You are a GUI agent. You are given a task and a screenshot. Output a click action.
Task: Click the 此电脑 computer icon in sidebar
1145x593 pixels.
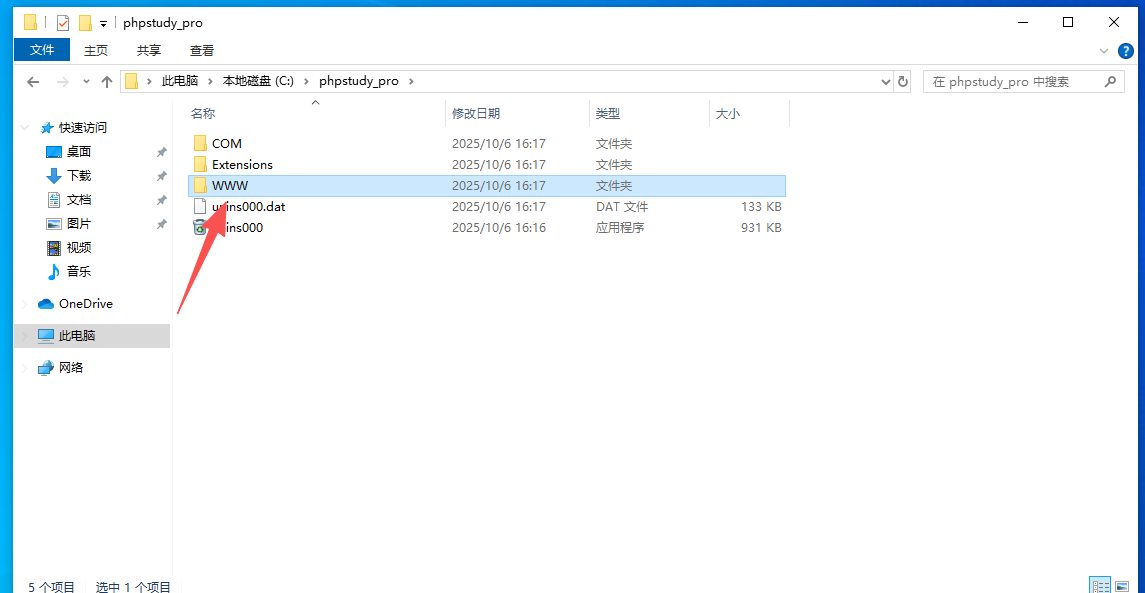[46, 336]
